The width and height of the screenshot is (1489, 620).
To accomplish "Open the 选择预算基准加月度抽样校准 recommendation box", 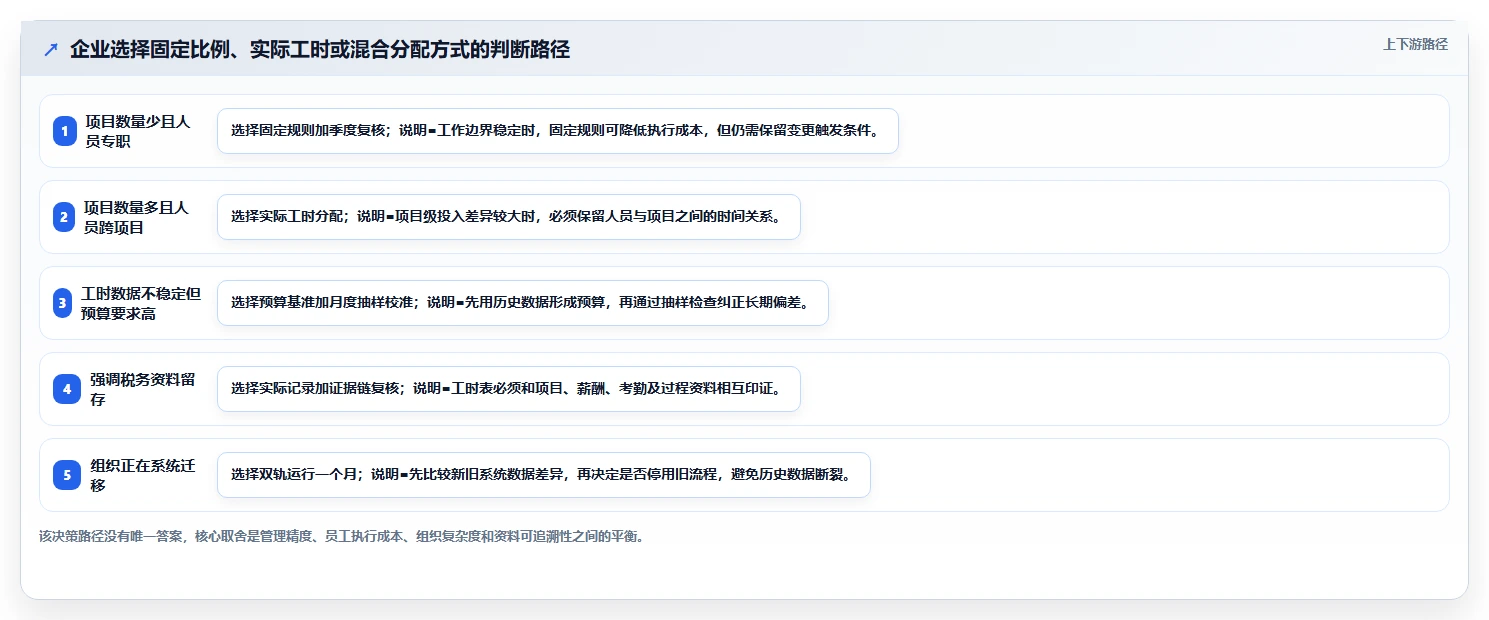I will 523,303.
